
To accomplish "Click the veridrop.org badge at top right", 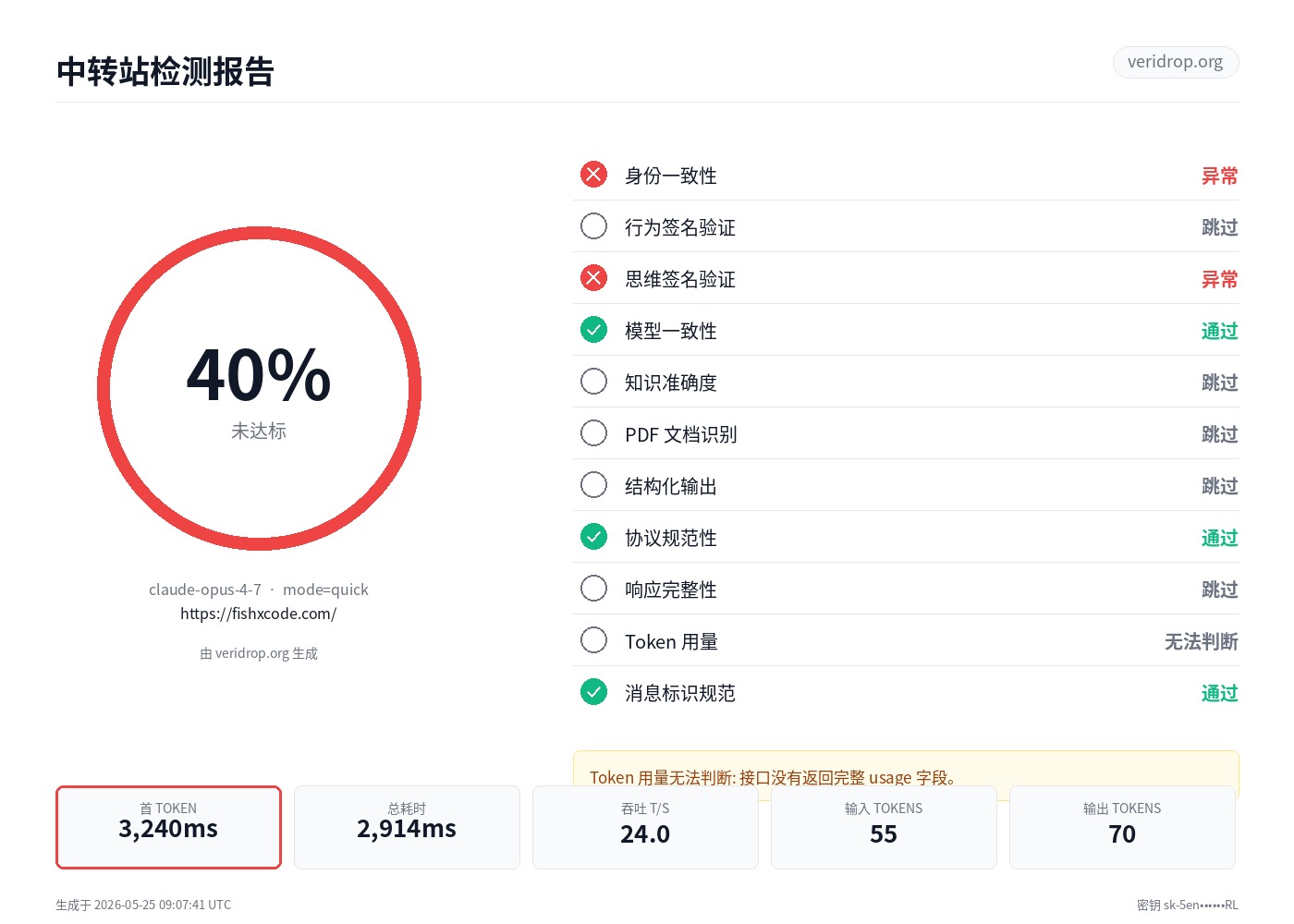I will [1175, 62].
